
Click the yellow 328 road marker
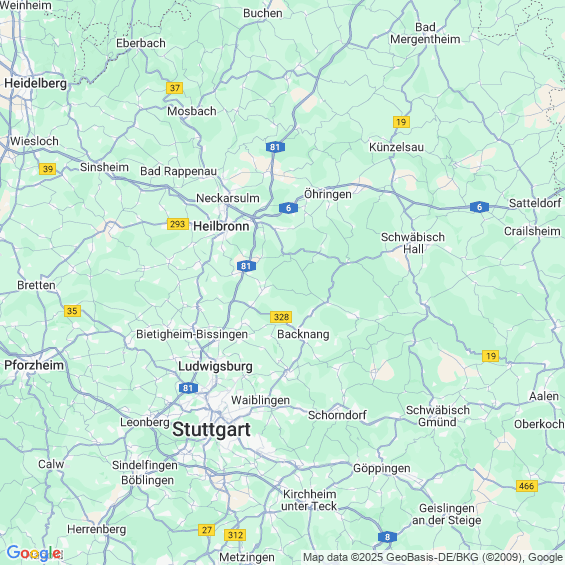click(x=281, y=317)
